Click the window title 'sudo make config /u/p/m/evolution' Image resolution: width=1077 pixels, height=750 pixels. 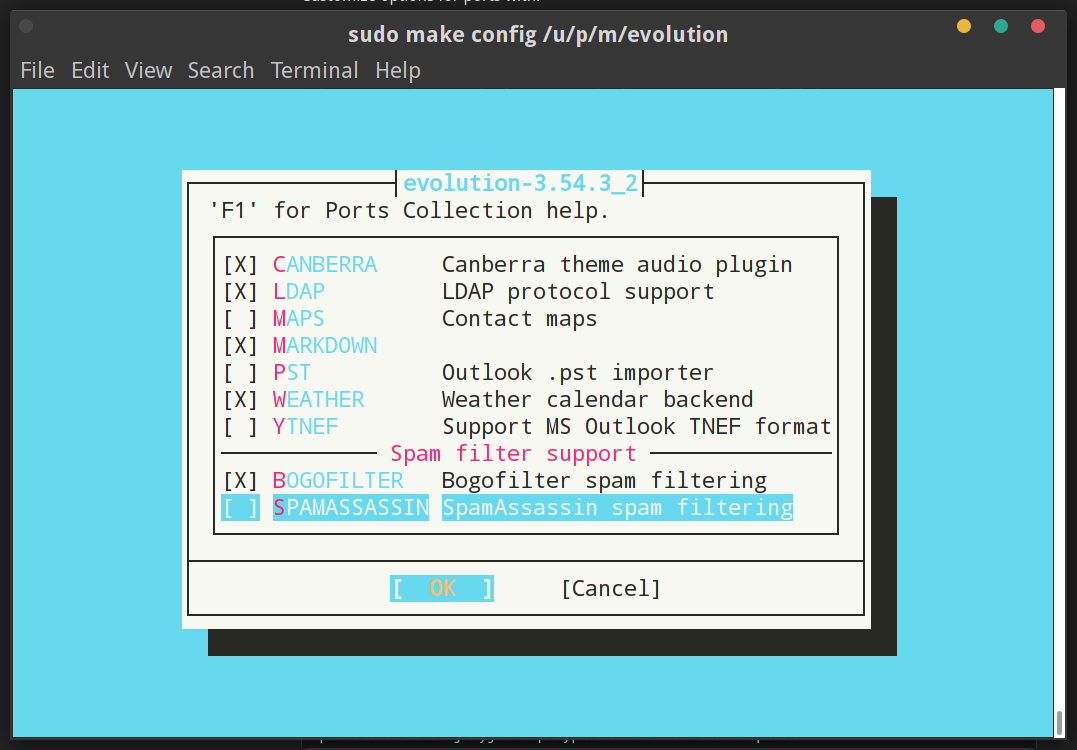tap(538, 34)
